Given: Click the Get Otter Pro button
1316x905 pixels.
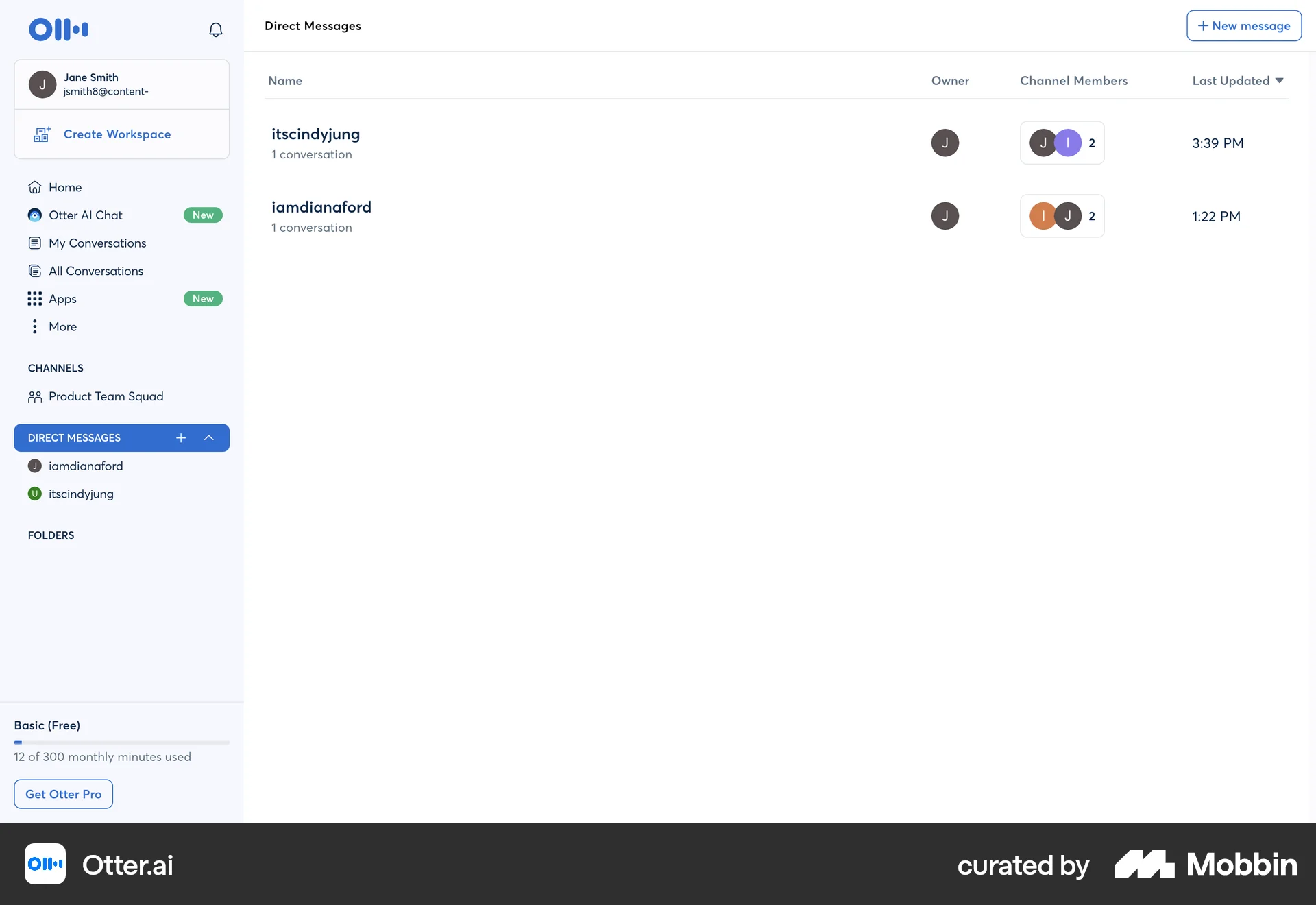Looking at the screenshot, I should (x=62, y=794).
